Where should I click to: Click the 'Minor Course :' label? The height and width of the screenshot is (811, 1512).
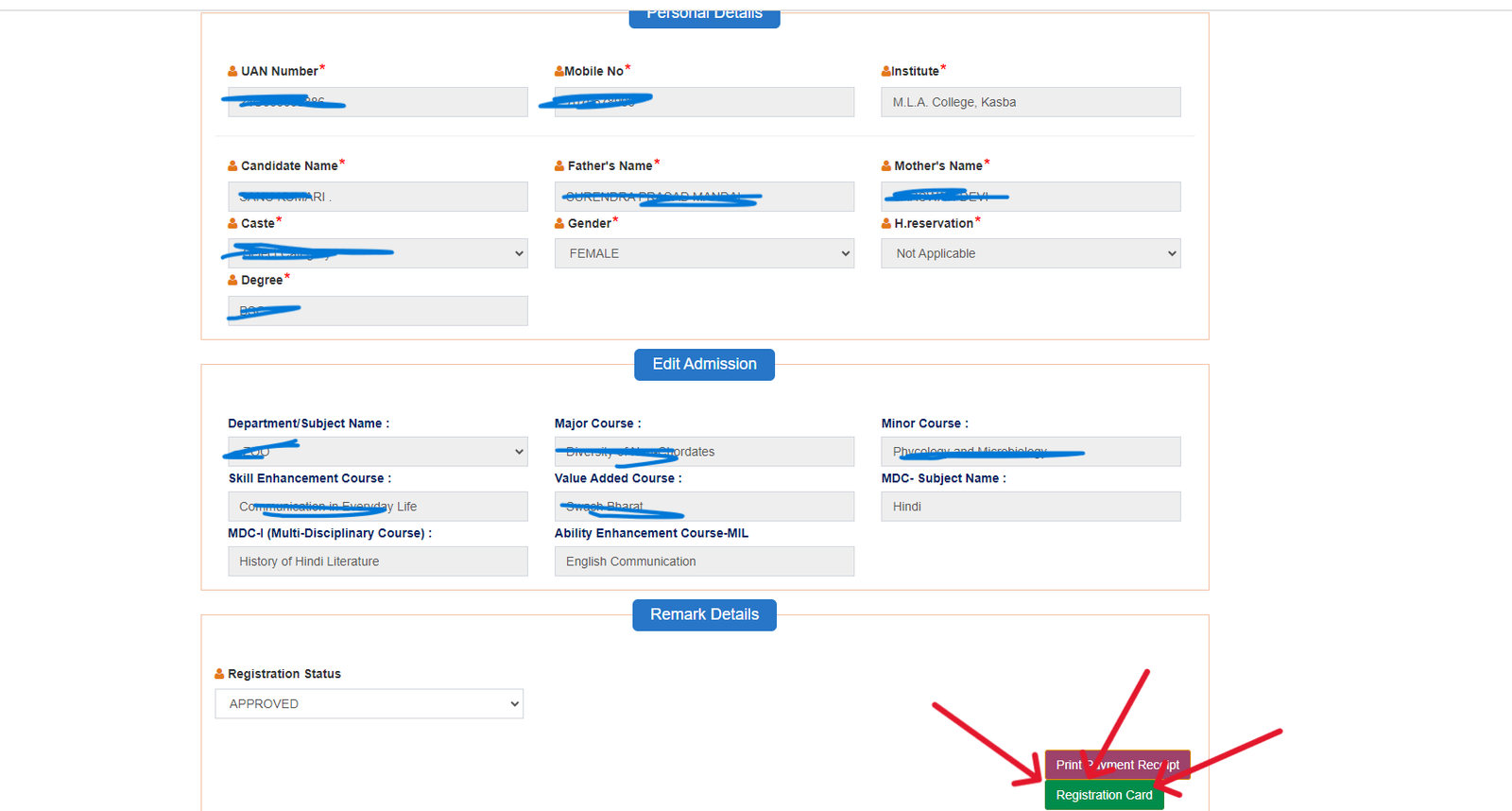coord(925,423)
